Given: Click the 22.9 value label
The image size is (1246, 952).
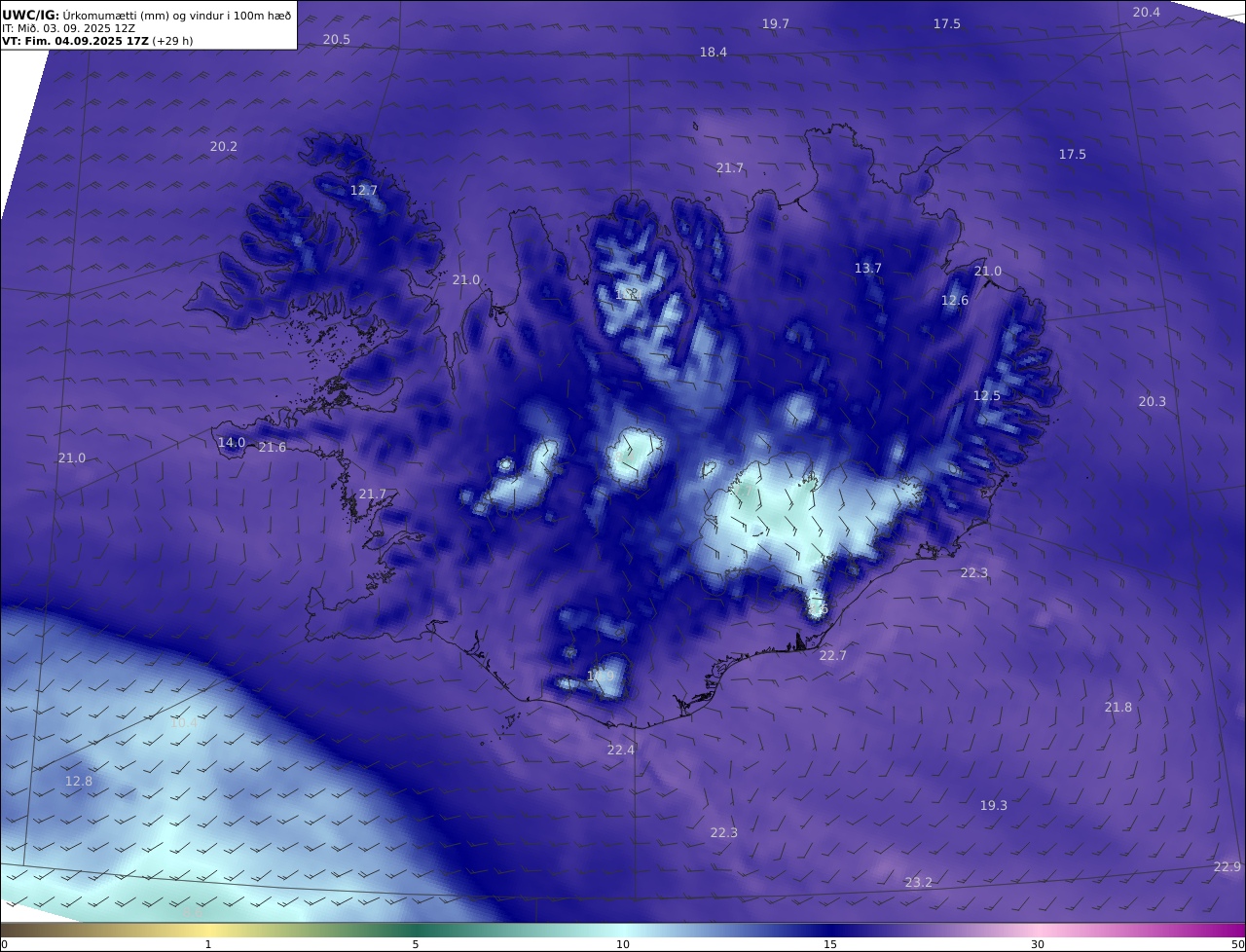Looking at the screenshot, I should pyautogui.click(x=1227, y=866).
